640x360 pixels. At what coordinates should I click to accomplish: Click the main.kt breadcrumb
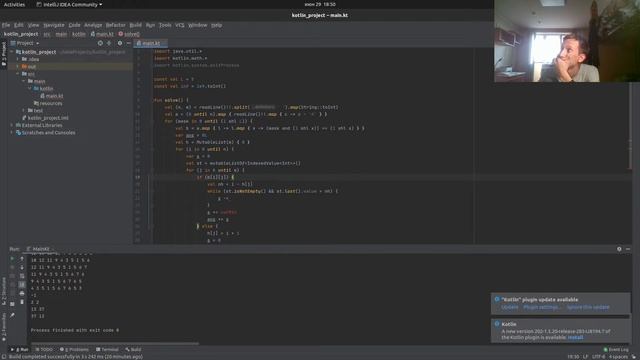coord(102,34)
